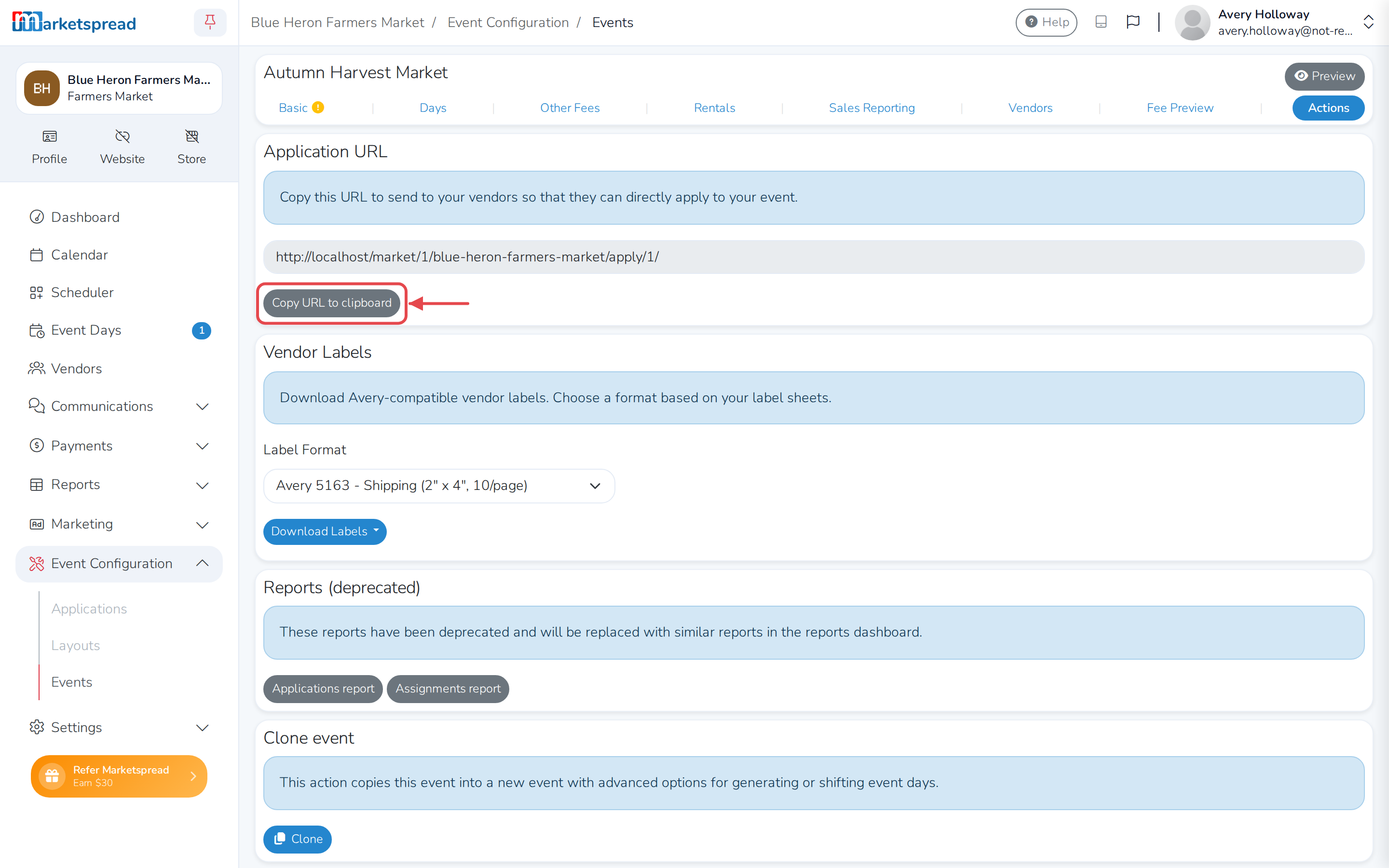Open the Refer Marketspread banner
The height and width of the screenshot is (868, 1389).
(119, 776)
